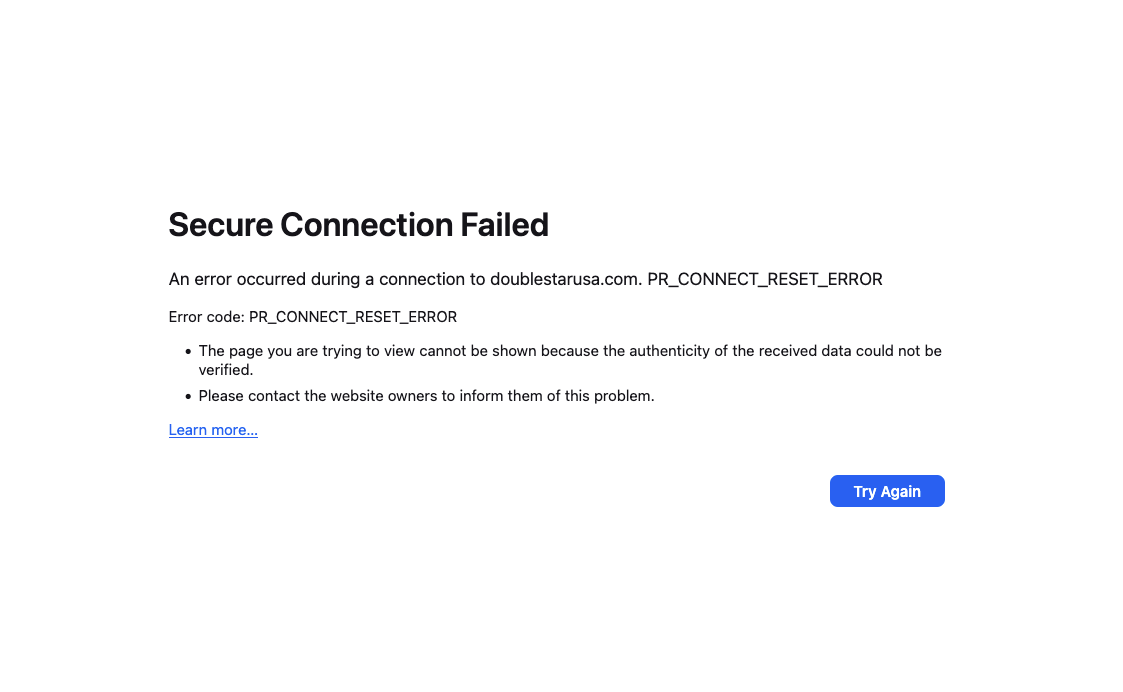Click the second bullet point marker

pos(188,397)
